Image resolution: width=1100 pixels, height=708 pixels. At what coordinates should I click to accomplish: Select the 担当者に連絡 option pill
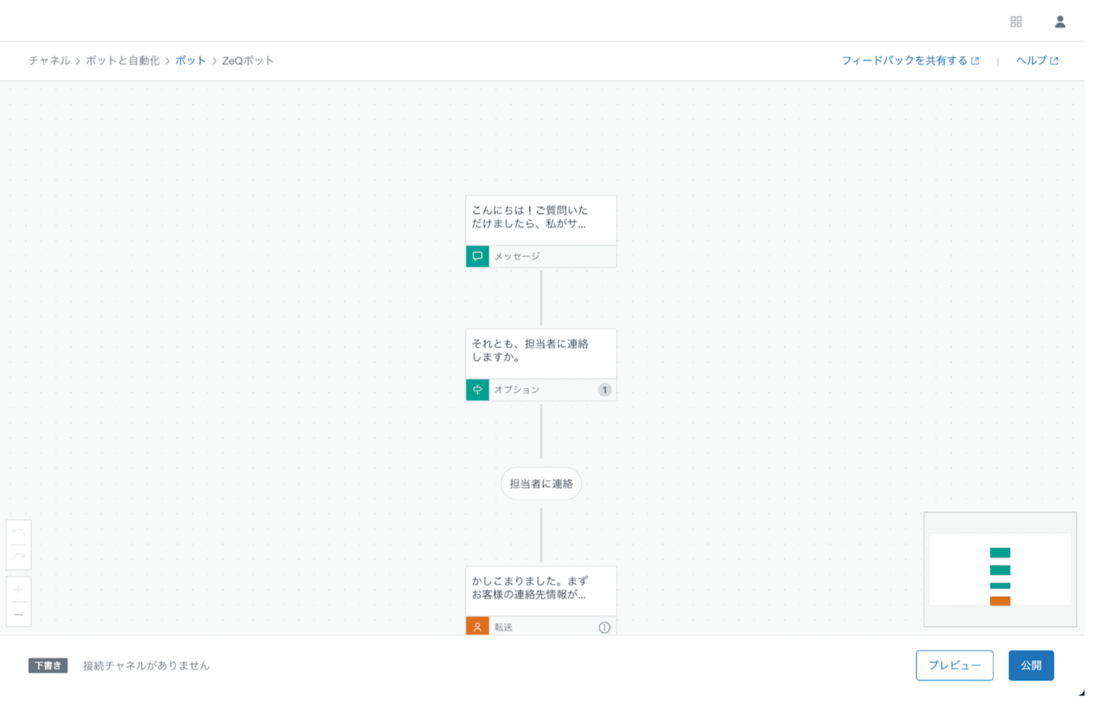541,483
